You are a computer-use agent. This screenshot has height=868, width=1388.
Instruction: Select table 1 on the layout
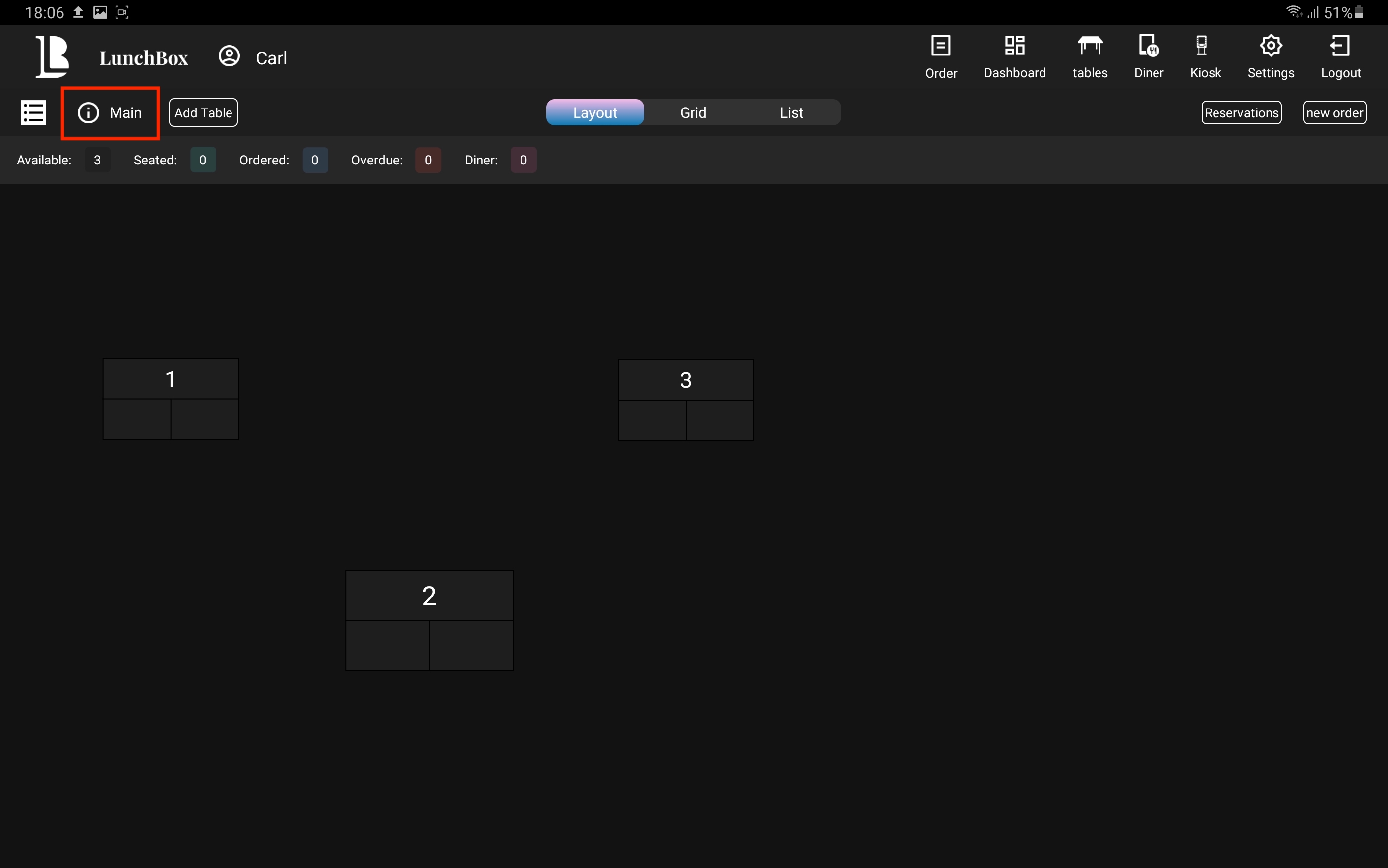[171, 399]
